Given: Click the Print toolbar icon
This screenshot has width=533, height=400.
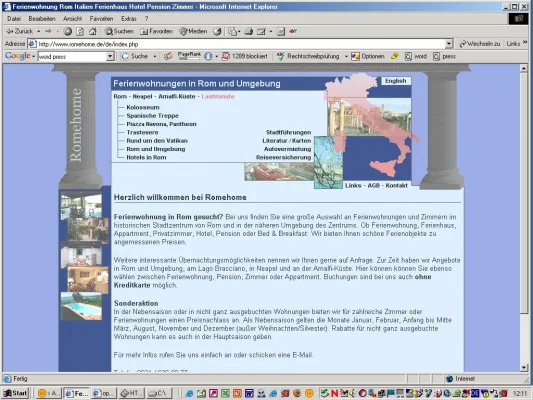Looking at the screenshot, I should tap(248, 32).
